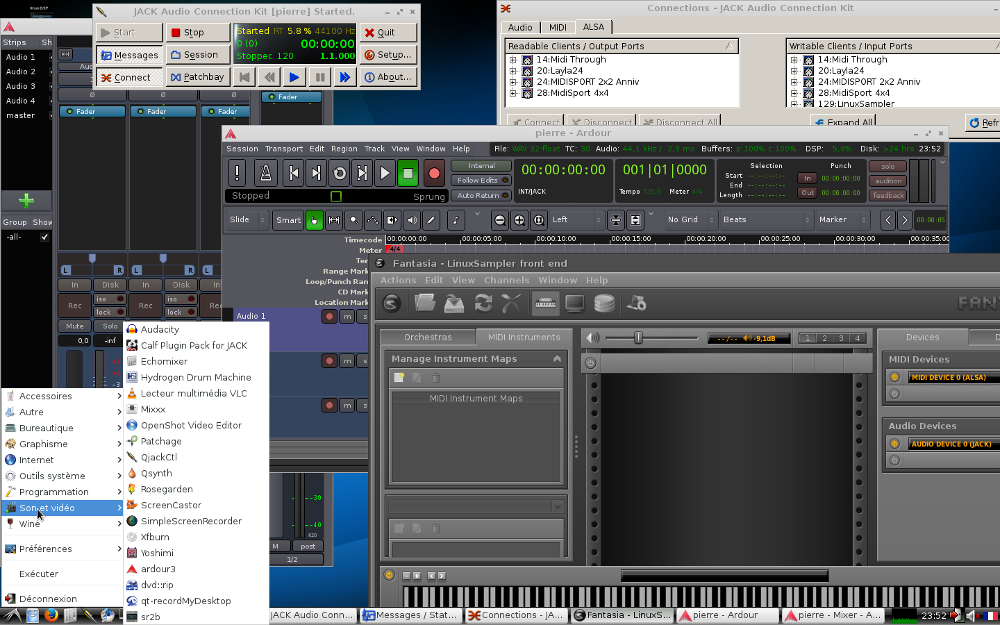Screen dimensions: 1000x625
Task: Click the green plus in mixer Strips panel
Action: pyautogui.click(x=26, y=200)
